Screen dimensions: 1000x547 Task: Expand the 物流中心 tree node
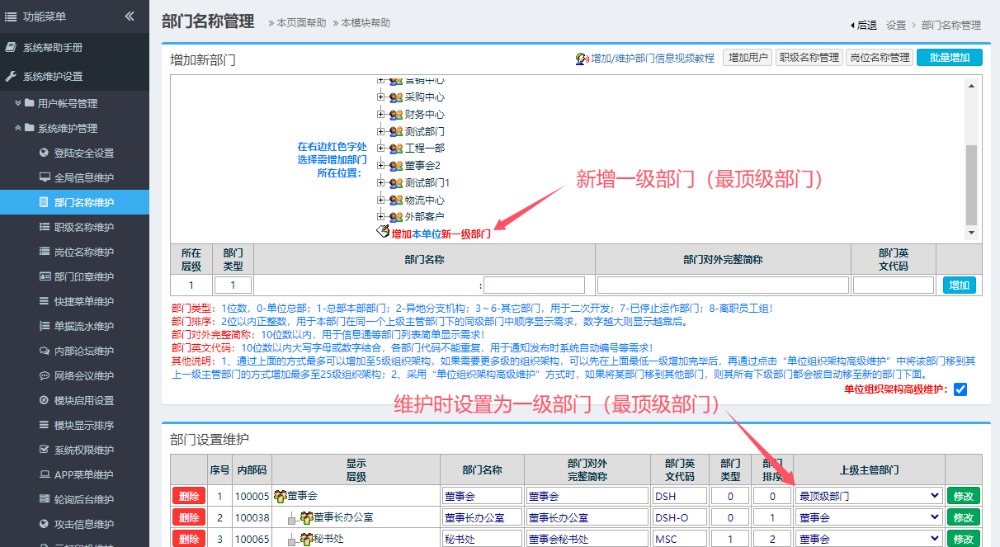coord(381,200)
